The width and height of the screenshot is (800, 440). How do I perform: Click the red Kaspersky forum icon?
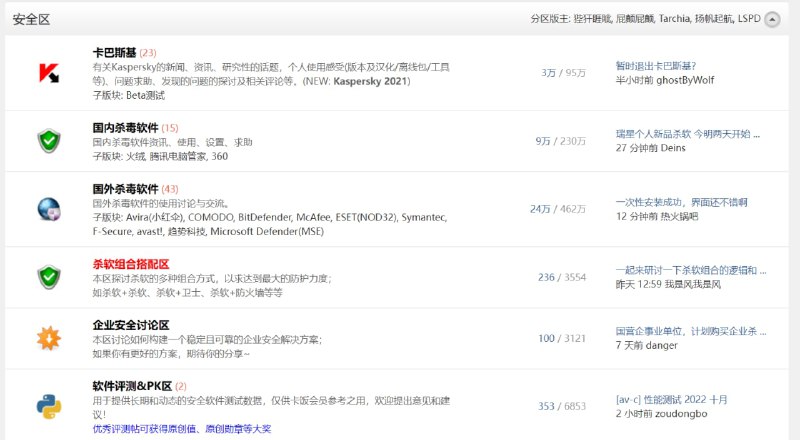49,72
